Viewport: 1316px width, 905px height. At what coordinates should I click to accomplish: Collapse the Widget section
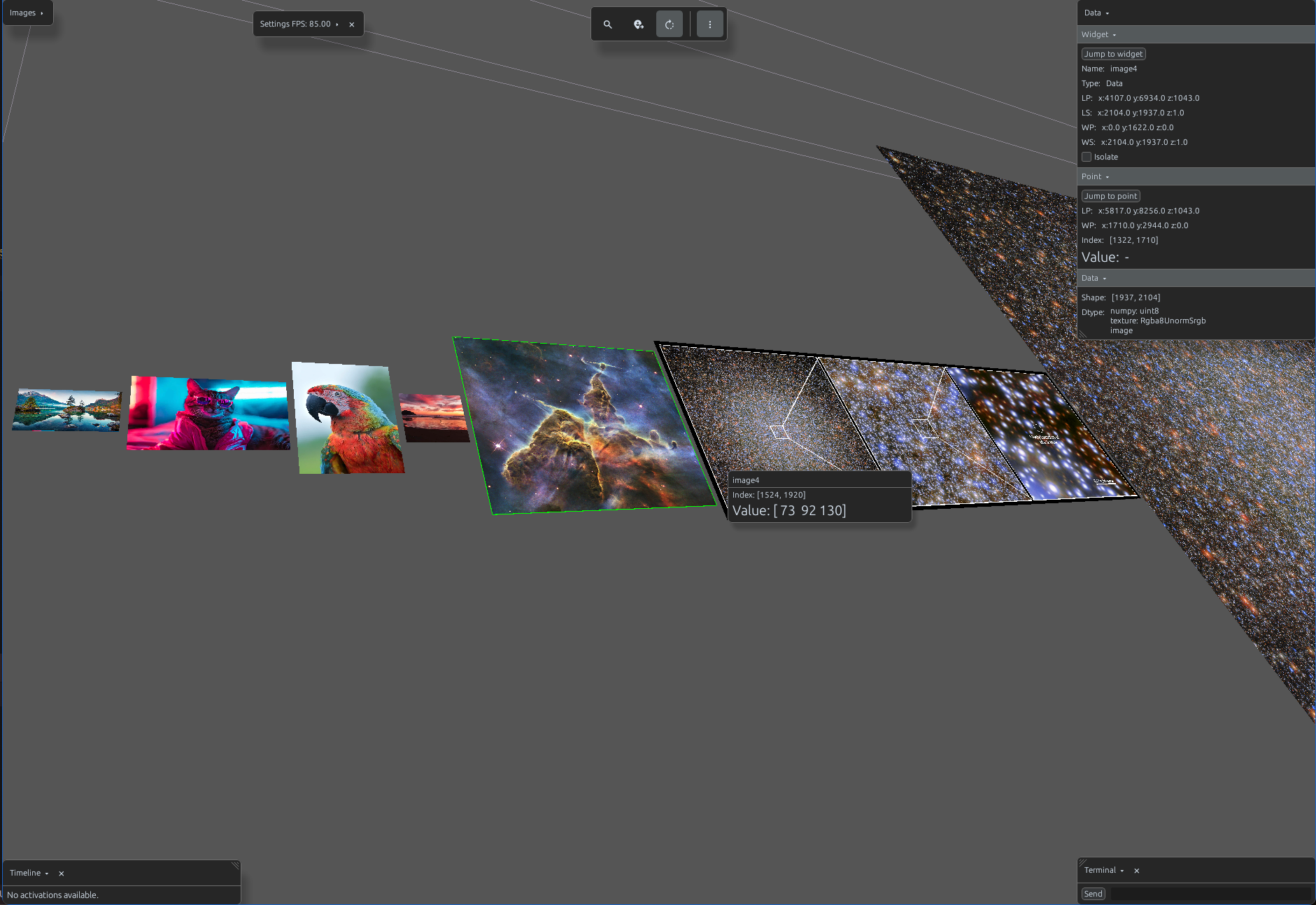pyautogui.click(x=1098, y=34)
